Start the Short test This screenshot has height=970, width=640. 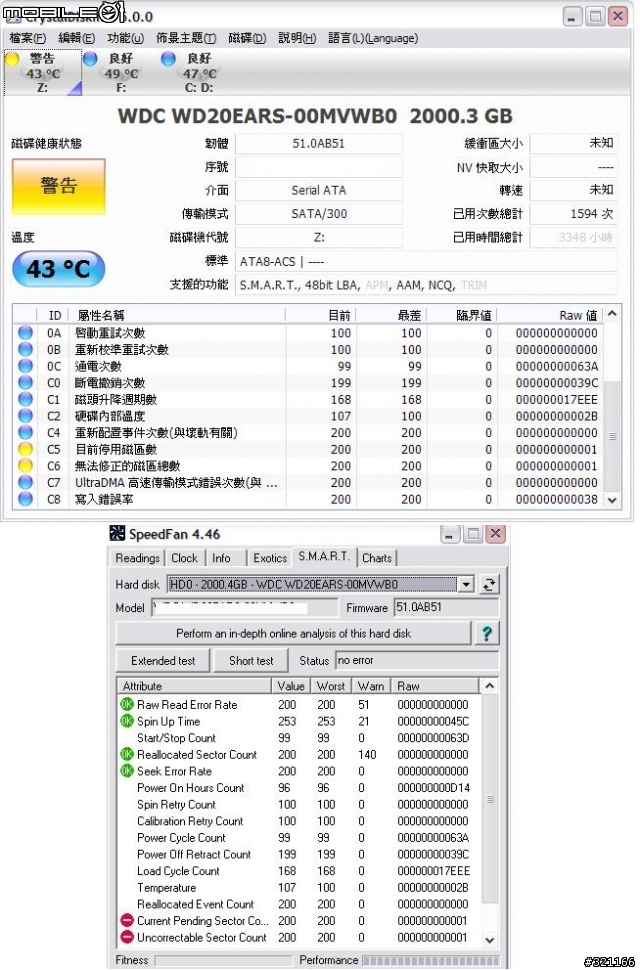click(x=251, y=661)
